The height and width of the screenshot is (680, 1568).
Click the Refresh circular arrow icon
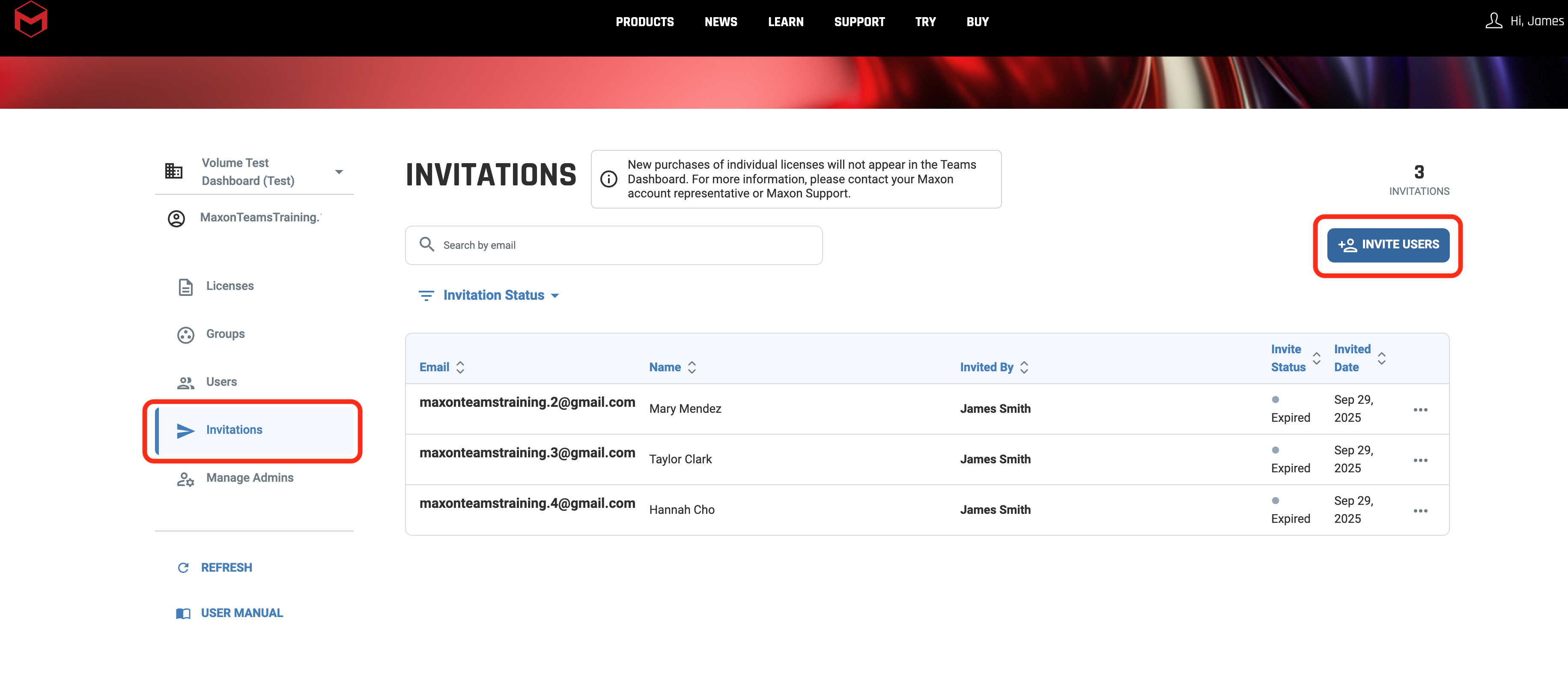[183, 568]
